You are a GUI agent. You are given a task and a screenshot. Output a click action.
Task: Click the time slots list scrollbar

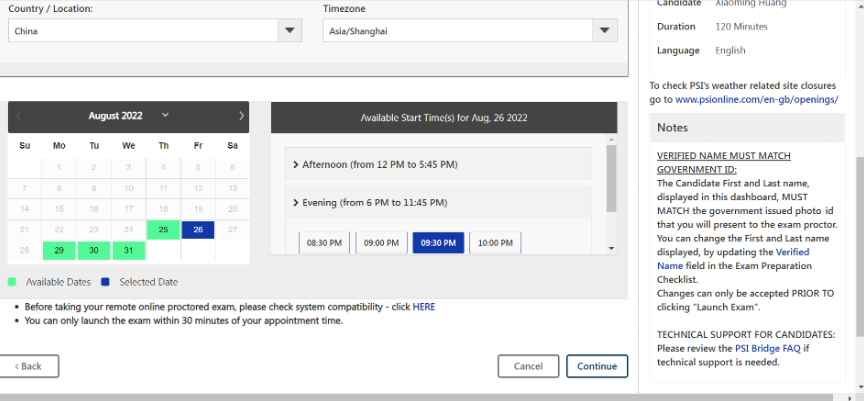pos(611,175)
